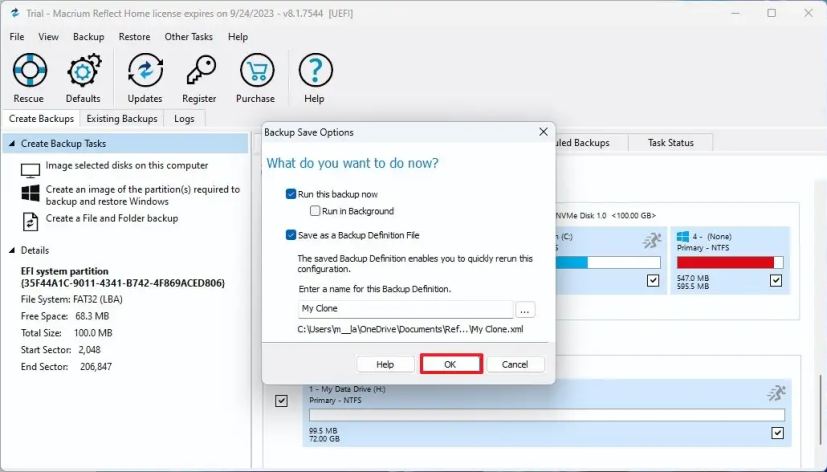Toggle destination disk checkbox left of My Data Drive

(x=281, y=401)
